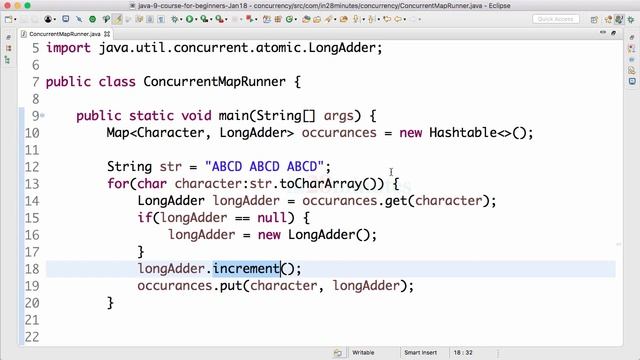Open the dropdown beside the black circular icon
Image resolution: width=640 pixels, height=360 pixels.
click(x=55, y=19)
